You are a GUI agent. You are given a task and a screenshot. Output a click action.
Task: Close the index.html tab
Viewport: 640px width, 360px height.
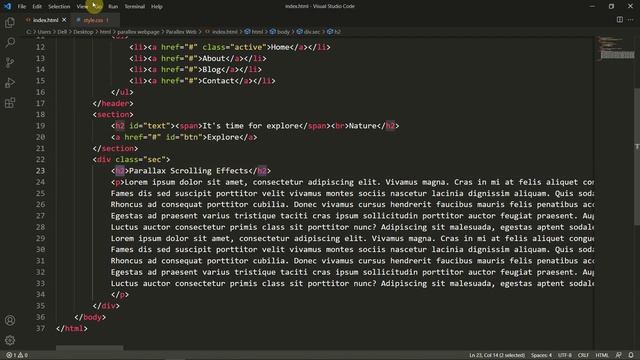(64, 20)
